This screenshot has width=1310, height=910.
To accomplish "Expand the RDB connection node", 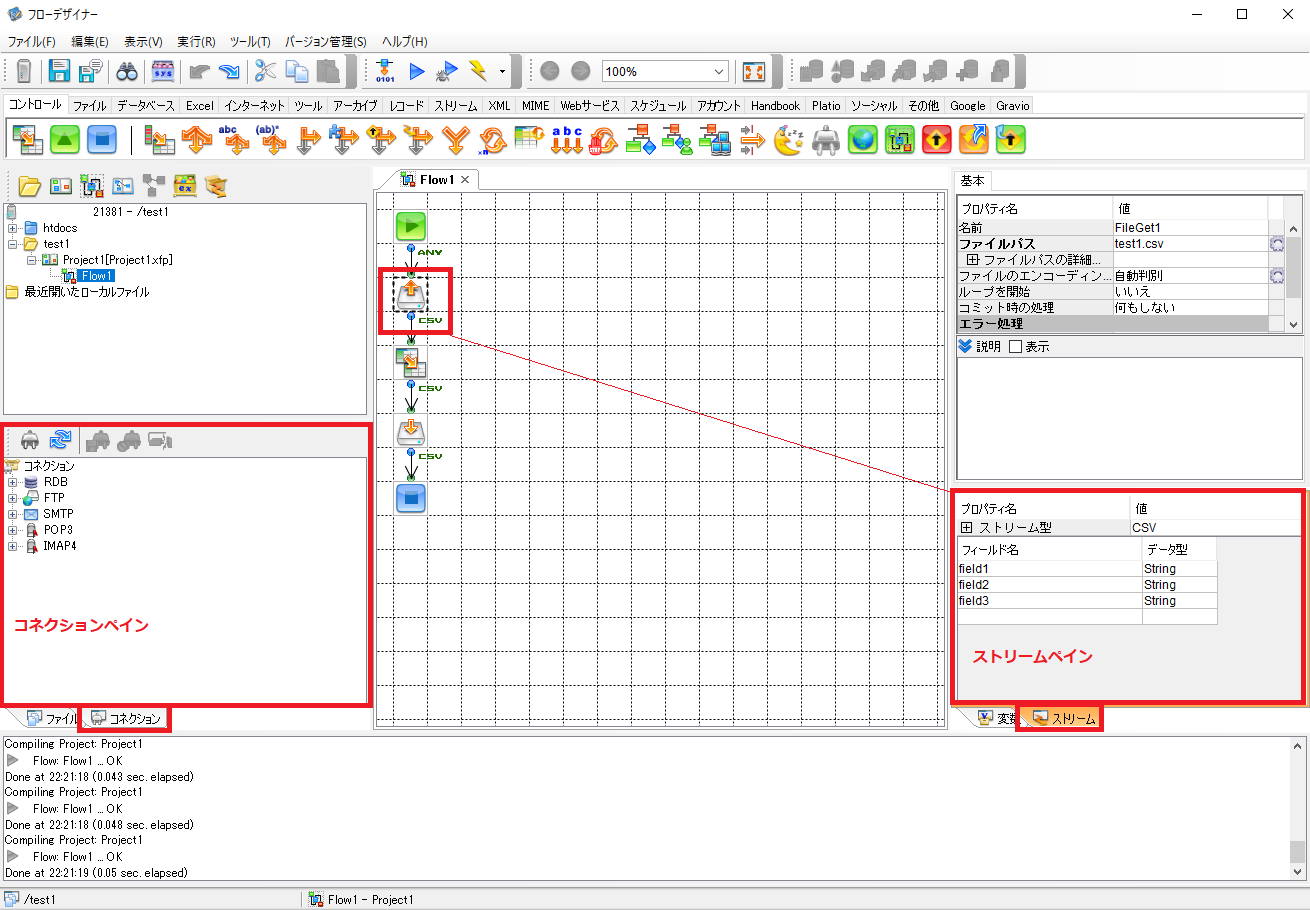I will point(12,482).
